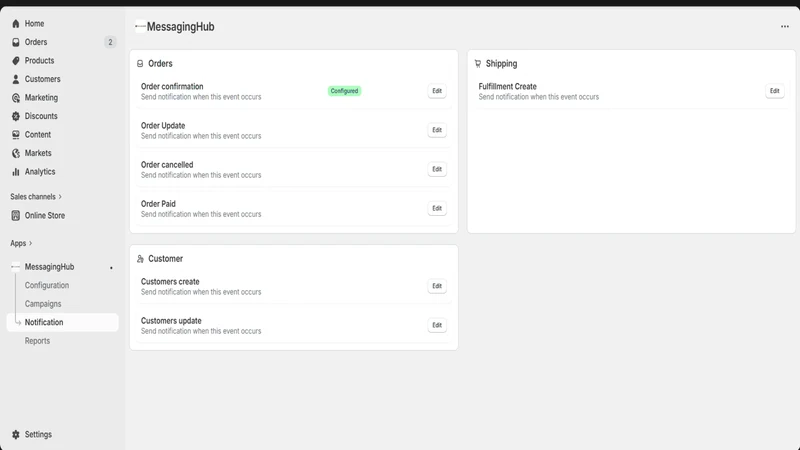Select the Notification sub-item
The width and height of the screenshot is (800, 450).
point(62,322)
